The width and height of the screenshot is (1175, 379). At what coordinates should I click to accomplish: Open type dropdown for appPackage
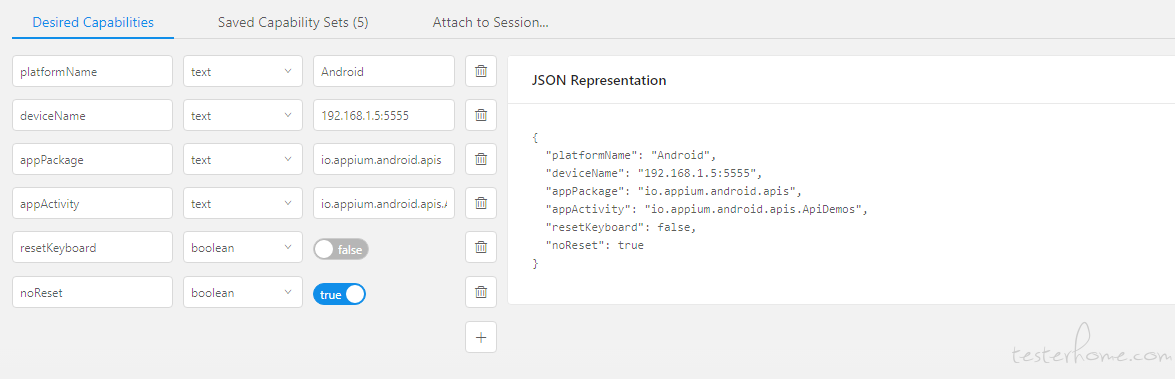pyautogui.click(x=243, y=160)
